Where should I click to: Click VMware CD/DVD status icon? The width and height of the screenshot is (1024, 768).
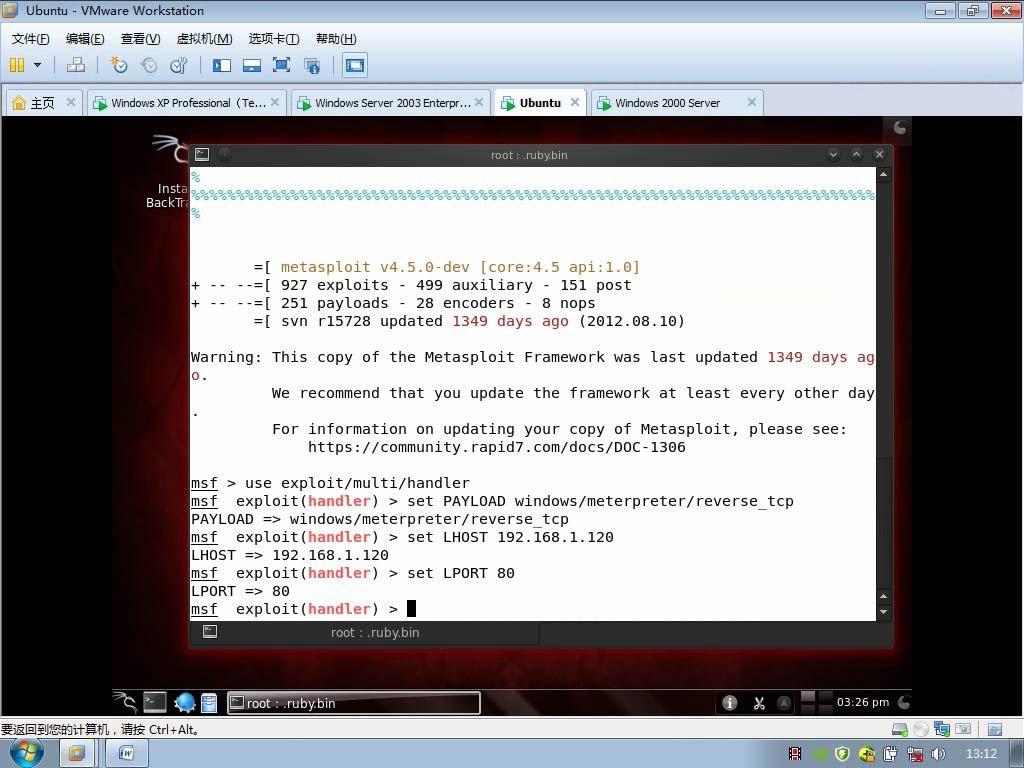point(921,729)
